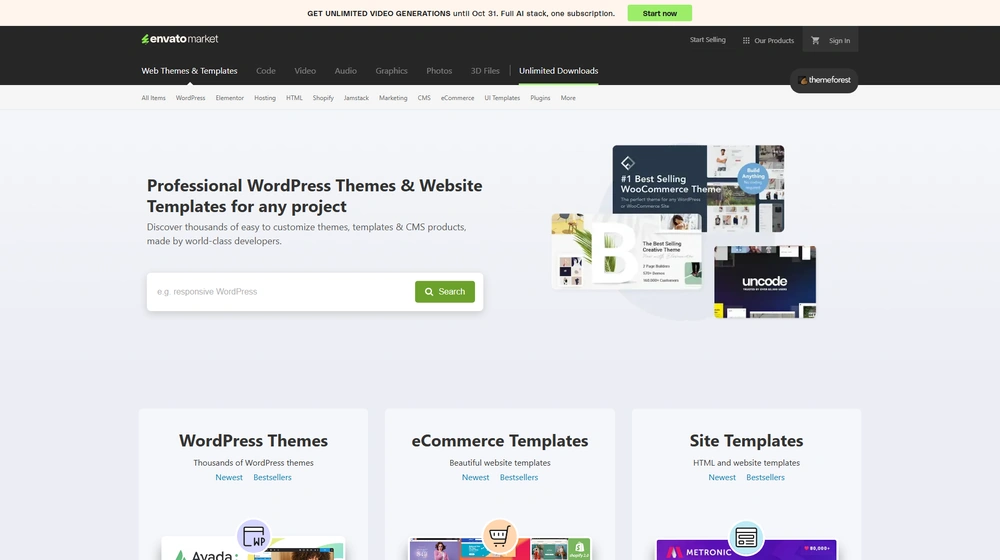
Task: Click the Start Selling link
Action: coord(708,40)
